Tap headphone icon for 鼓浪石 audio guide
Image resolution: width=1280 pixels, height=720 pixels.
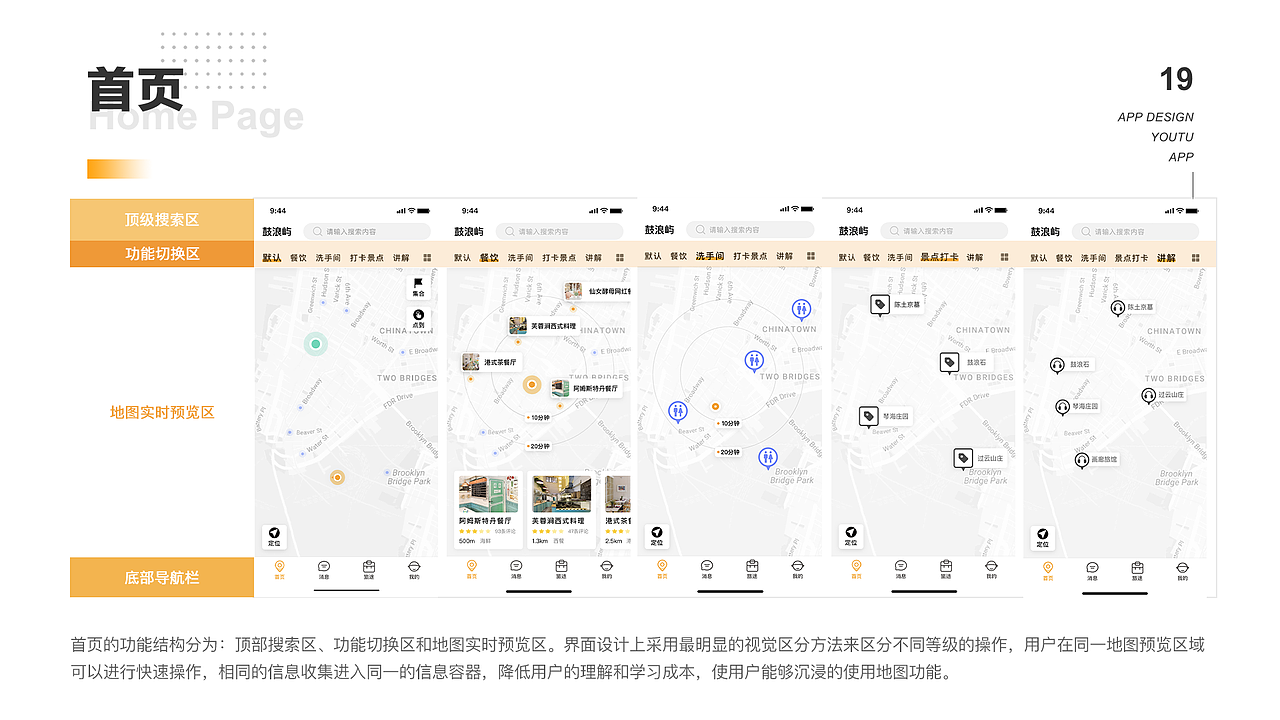coord(1057,366)
